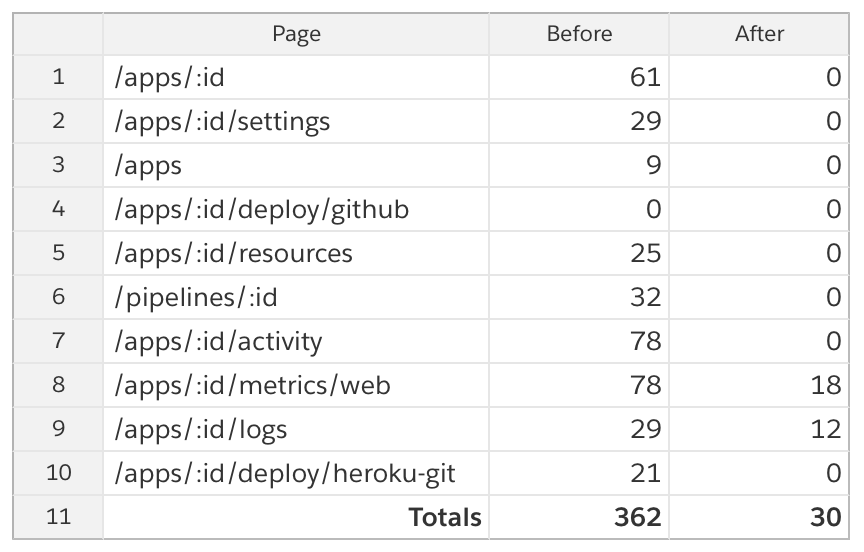
Task: Click the /apps/:id/deploy/heroku-git cell
Action: point(296,473)
